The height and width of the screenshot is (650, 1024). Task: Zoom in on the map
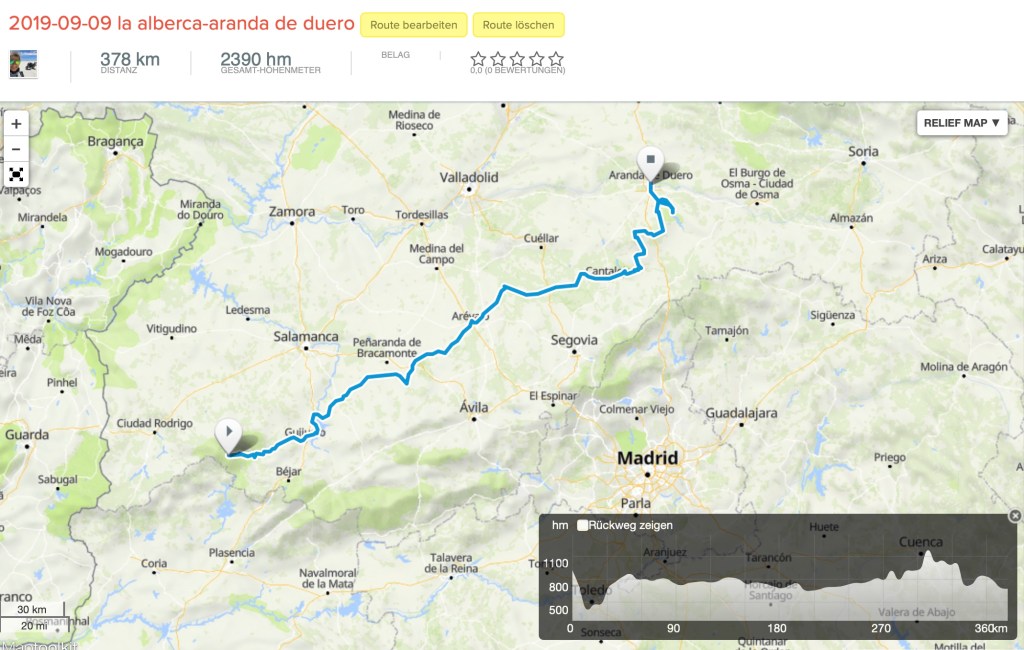[x=16, y=124]
